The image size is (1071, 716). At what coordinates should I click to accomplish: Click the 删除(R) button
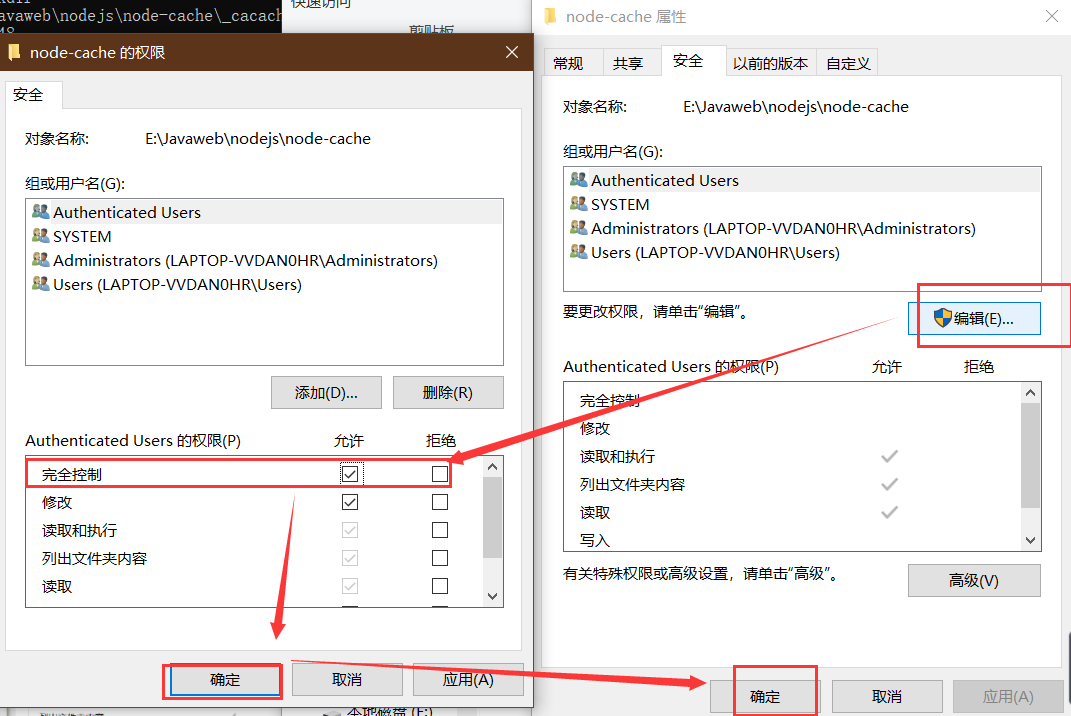coord(448,392)
